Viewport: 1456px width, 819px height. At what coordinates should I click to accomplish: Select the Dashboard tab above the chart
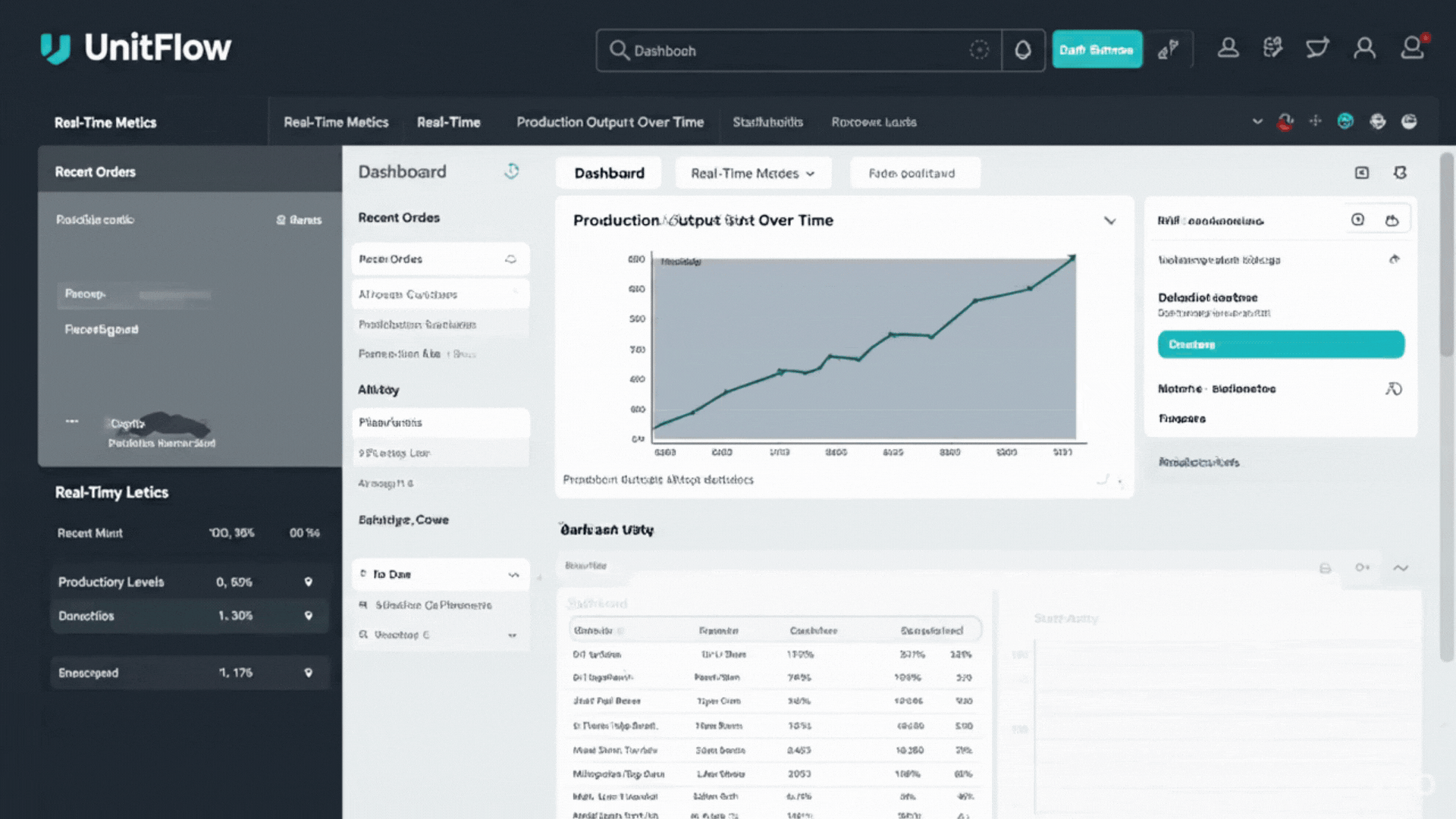click(609, 173)
